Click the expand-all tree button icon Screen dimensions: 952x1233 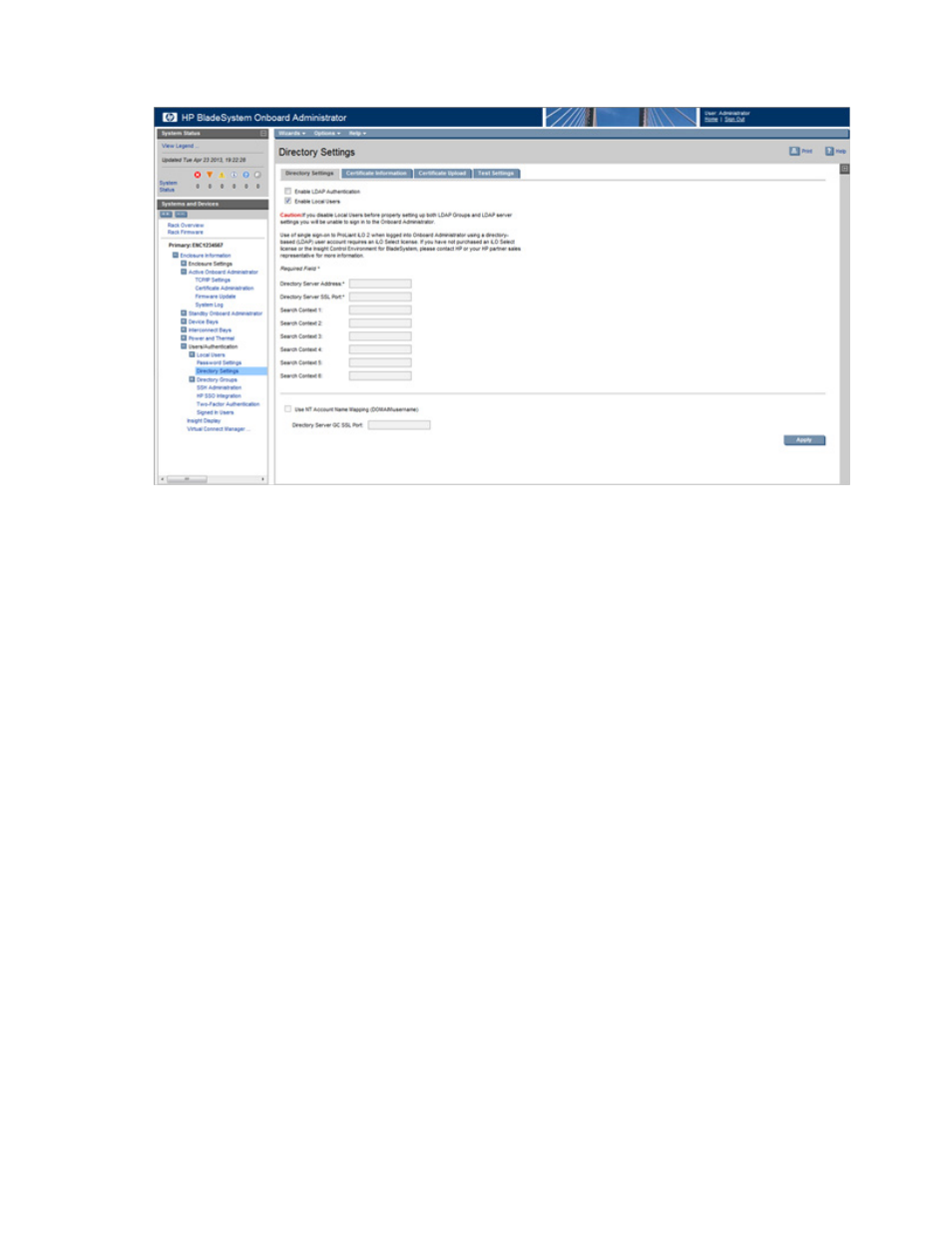[x=167, y=214]
